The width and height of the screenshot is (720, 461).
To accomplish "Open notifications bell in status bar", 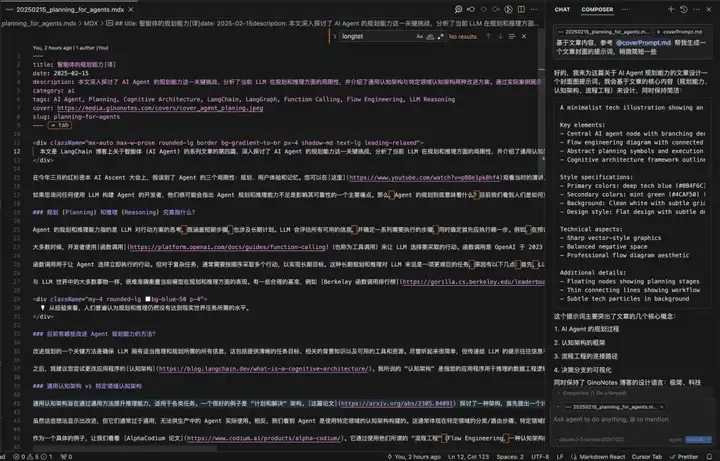I will coord(709,457).
